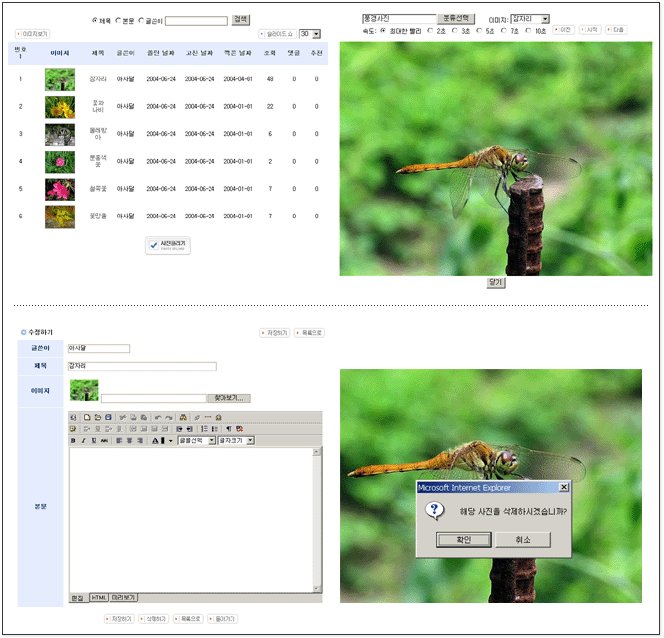Click the Find (binoculars) icon in editor

(x=184, y=417)
